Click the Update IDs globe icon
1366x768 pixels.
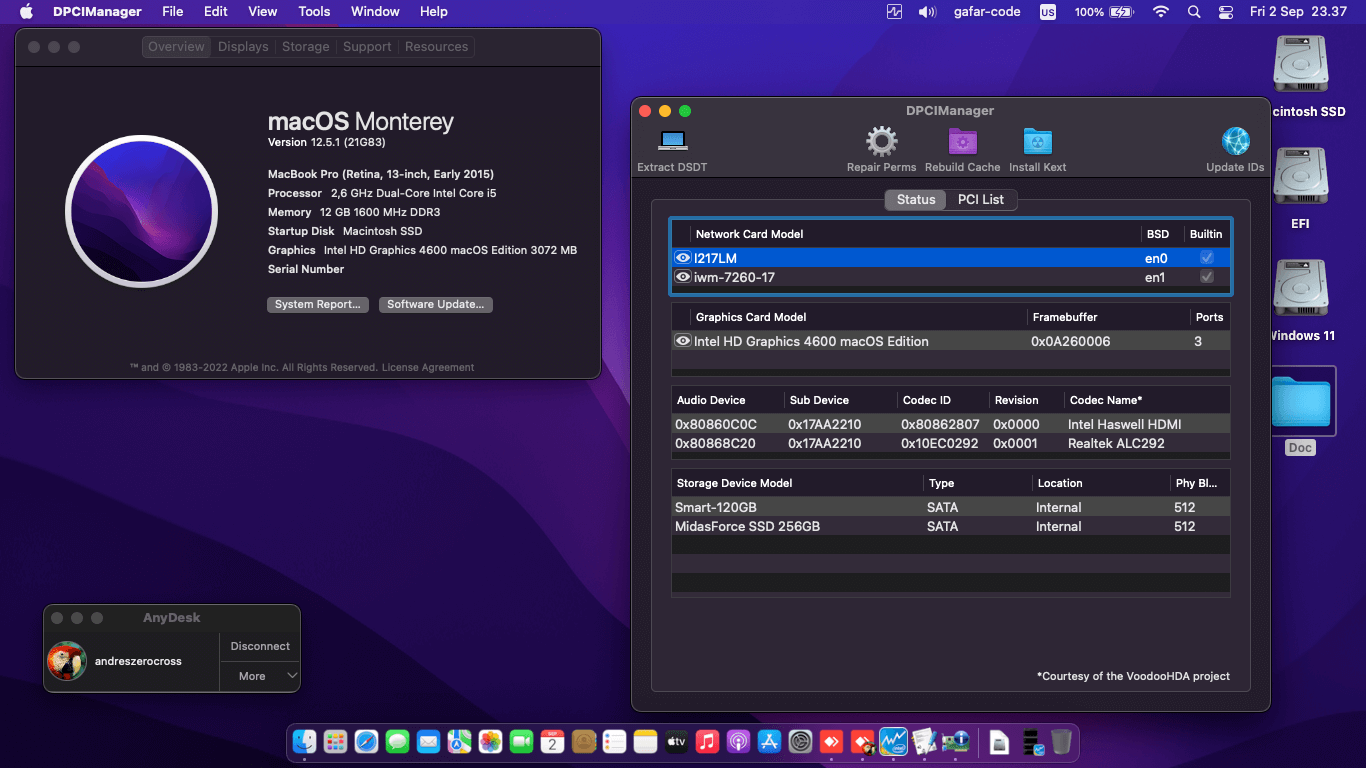[1236, 141]
